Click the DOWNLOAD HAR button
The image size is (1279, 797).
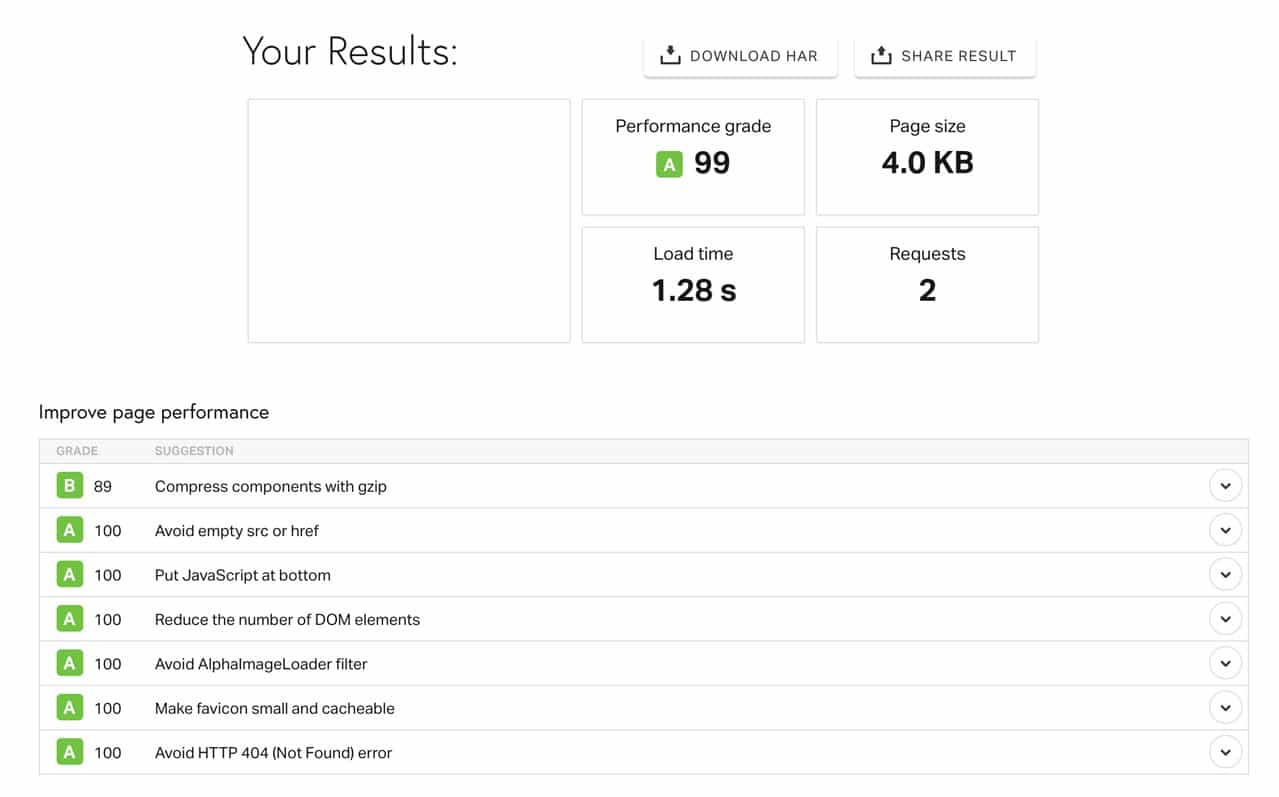pyautogui.click(x=740, y=55)
